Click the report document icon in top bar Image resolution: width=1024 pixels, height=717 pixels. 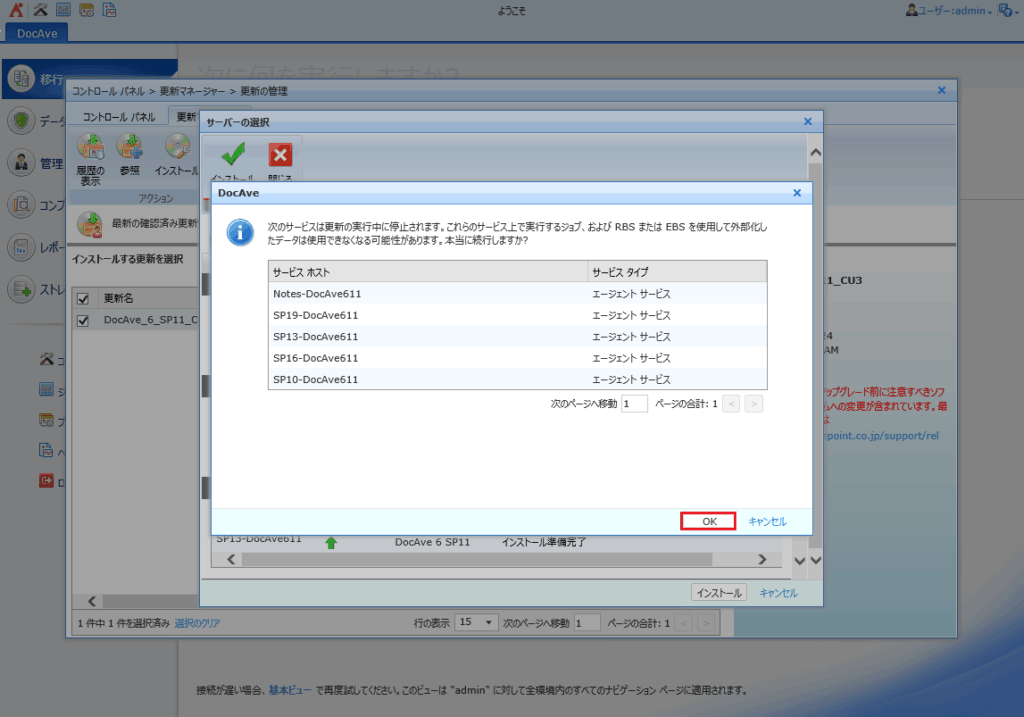[x=109, y=10]
